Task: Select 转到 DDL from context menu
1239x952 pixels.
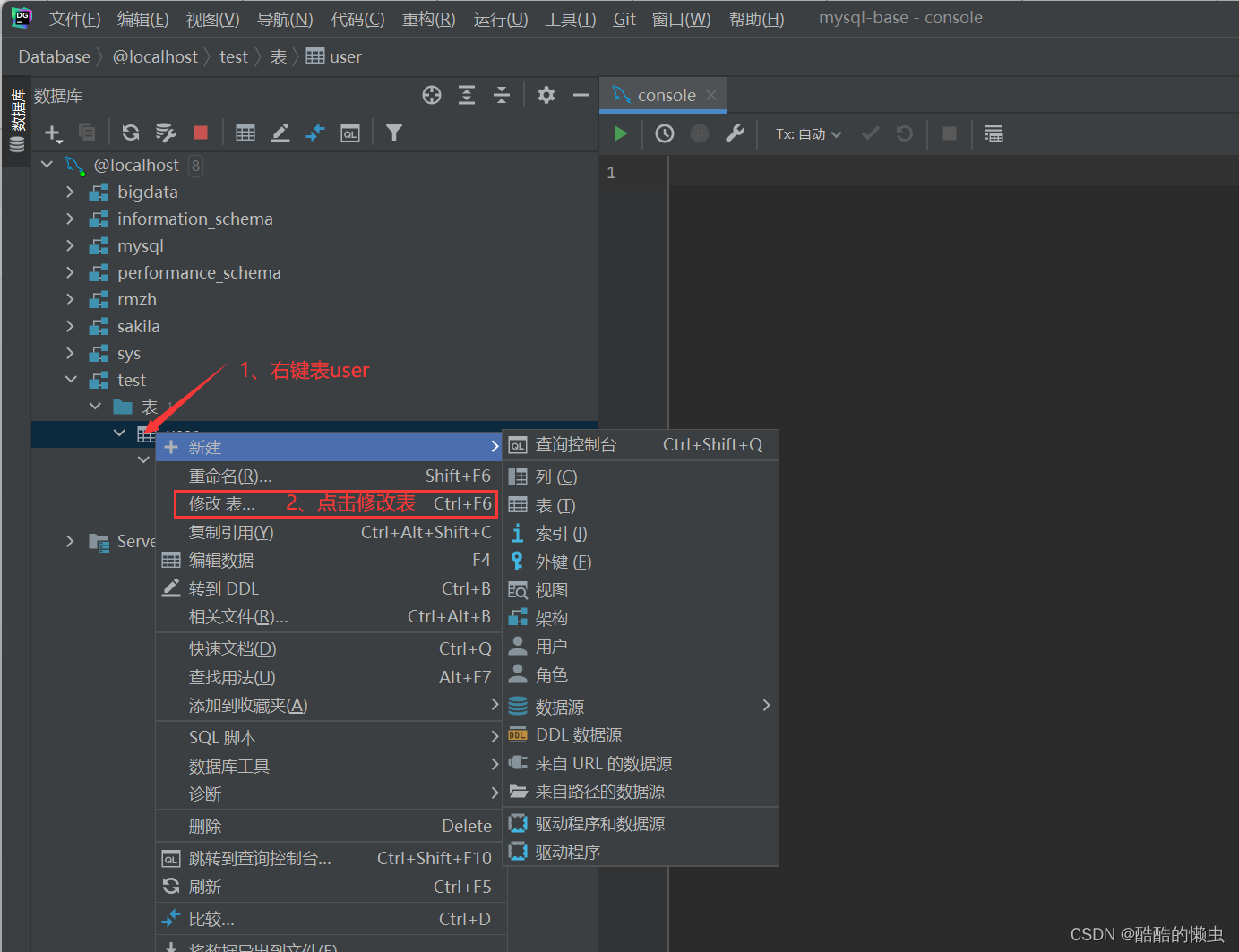Action: pos(329,588)
